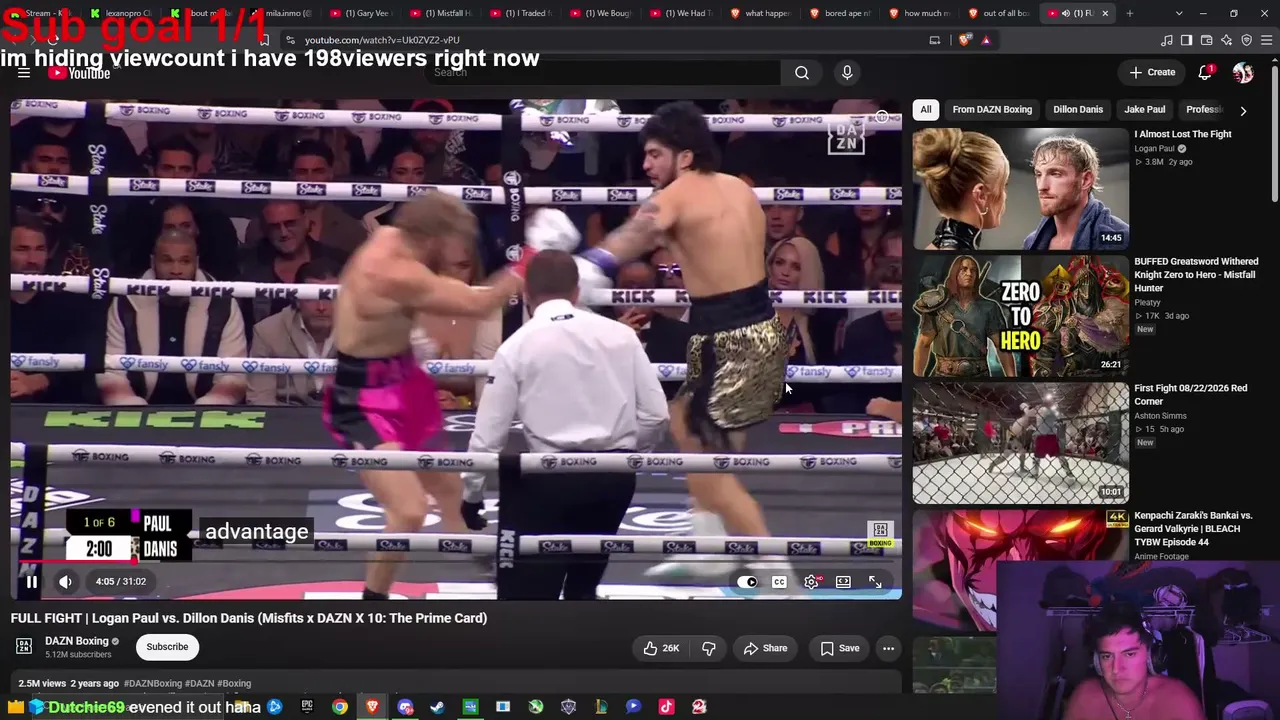
Task: Open the YouTube guide hamburger menu
Action: (x=24, y=73)
